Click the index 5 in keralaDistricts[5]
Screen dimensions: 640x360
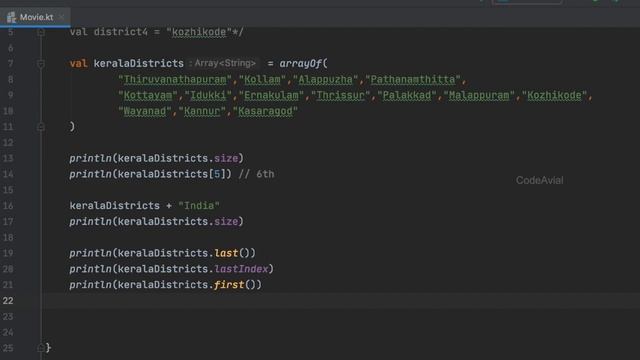coord(217,174)
